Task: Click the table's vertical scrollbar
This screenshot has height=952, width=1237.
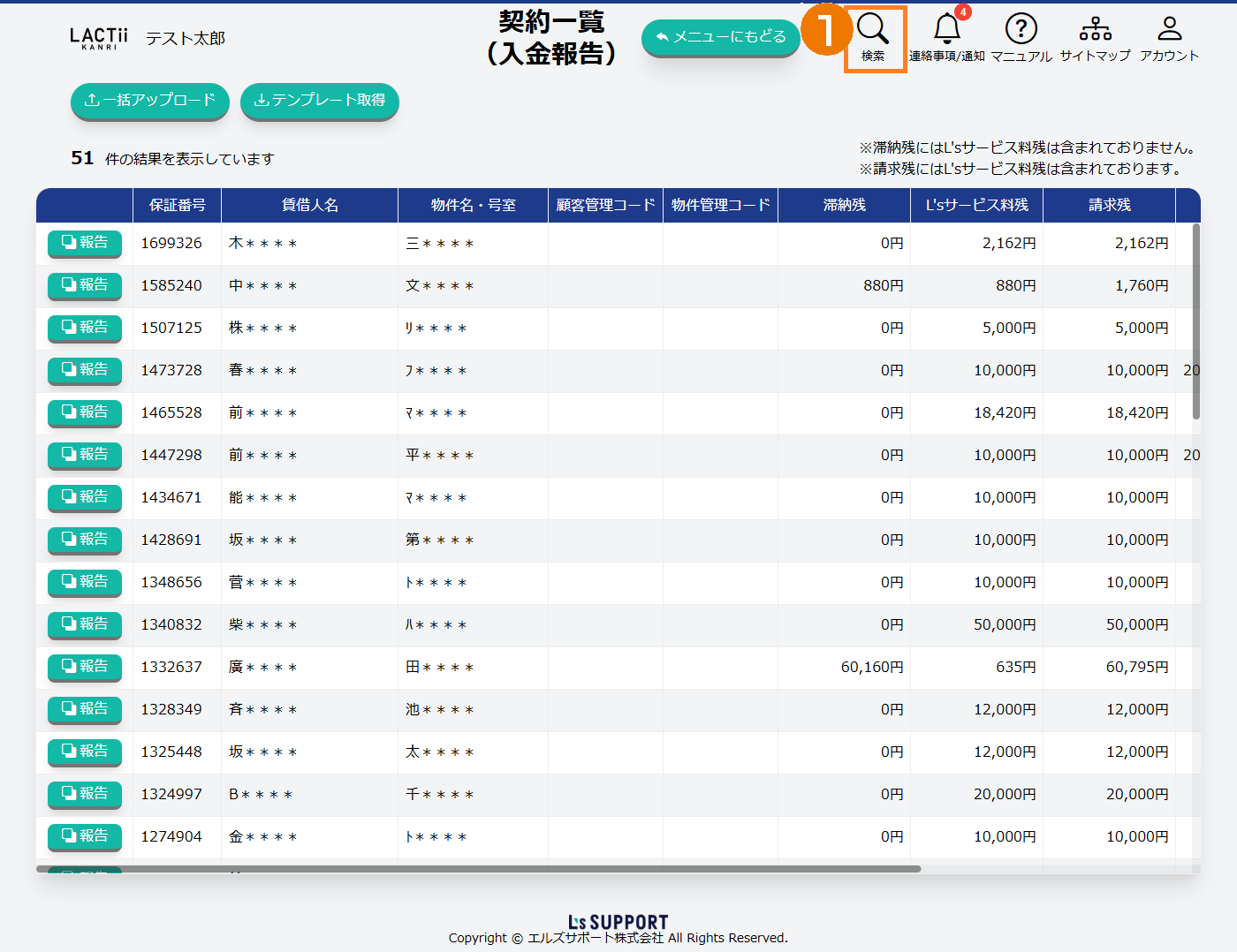Action: pyautogui.click(x=1196, y=322)
